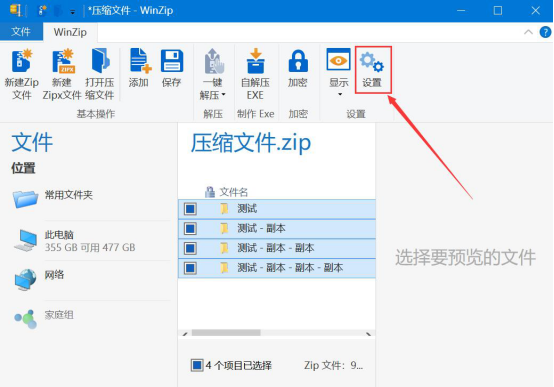Image resolution: width=554 pixels, height=387 pixels.
Task: Click 355 GB 可用 477 GB text
Action: pyautogui.click(x=90, y=247)
